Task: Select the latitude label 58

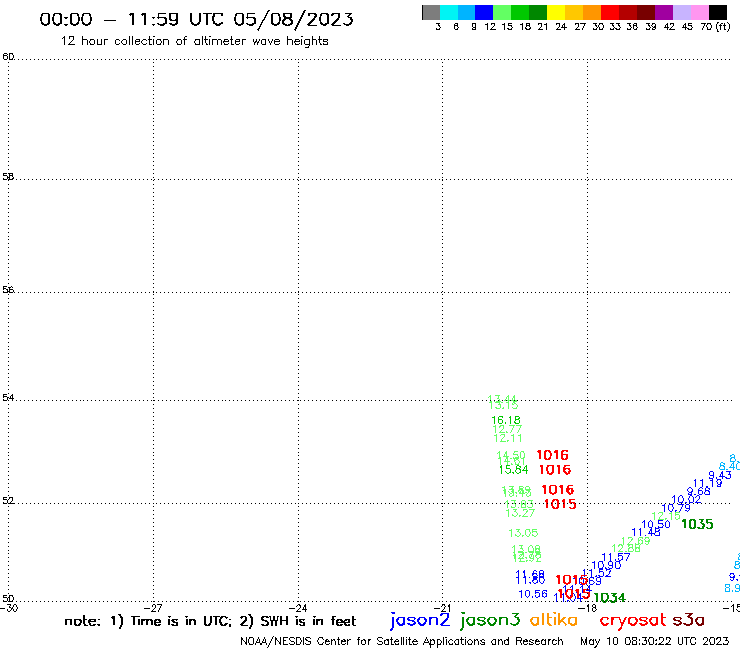Action: (8, 177)
